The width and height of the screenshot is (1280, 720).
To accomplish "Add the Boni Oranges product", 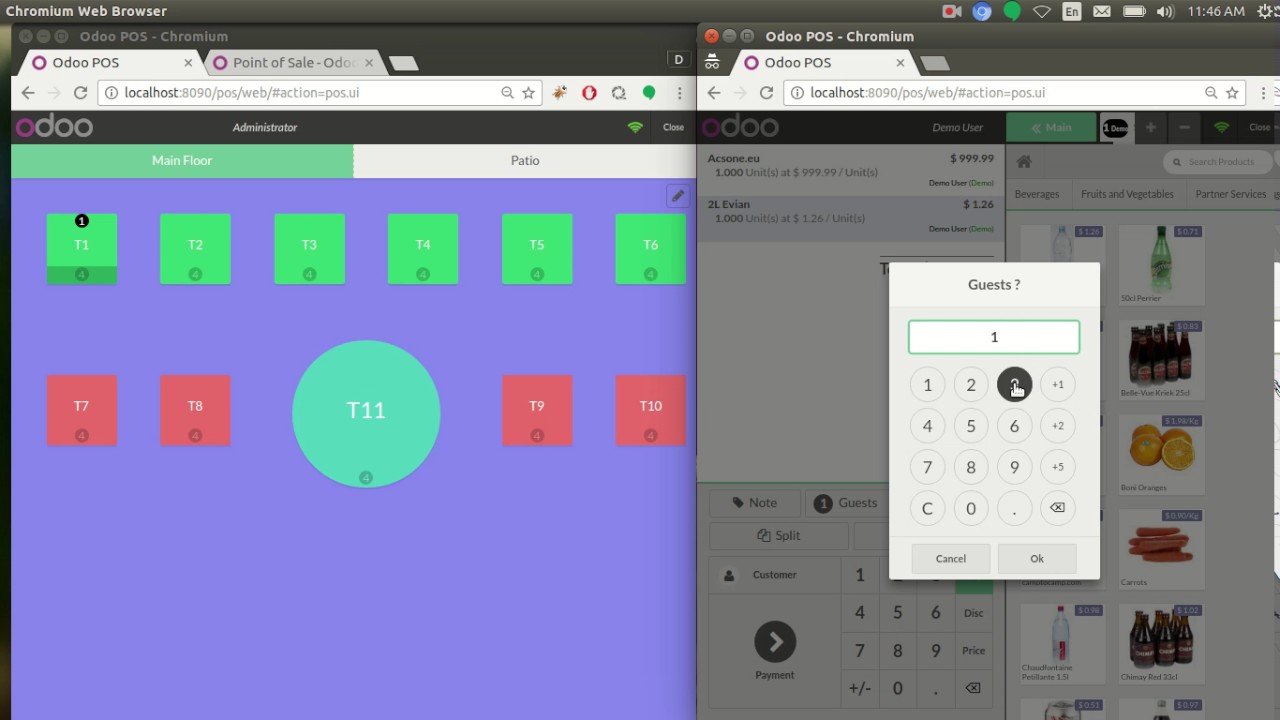I will (x=1160, y=455).
